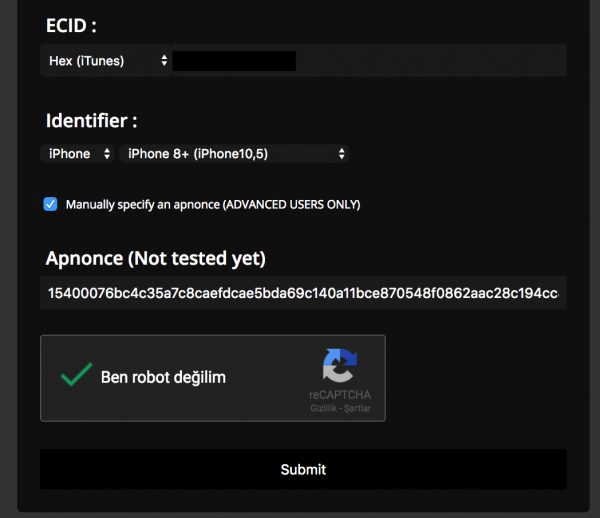Uncheck the manually specify apnonce checkbox
600x518 pixels.
click(x=51, y=204)
